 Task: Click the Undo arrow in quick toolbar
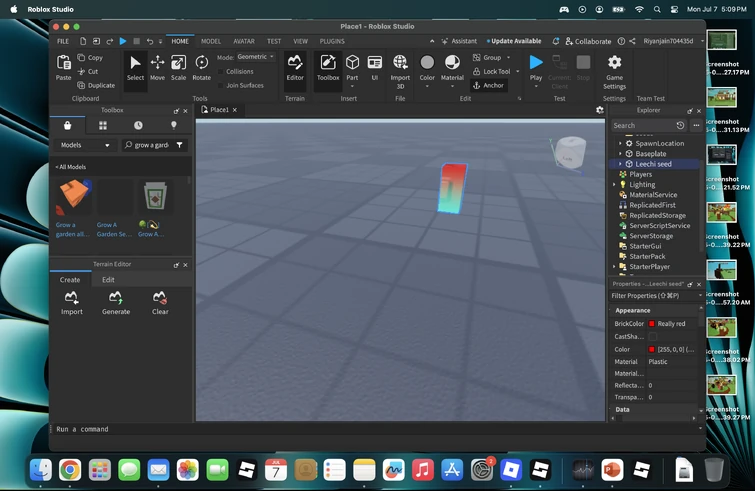pos(150,41)
